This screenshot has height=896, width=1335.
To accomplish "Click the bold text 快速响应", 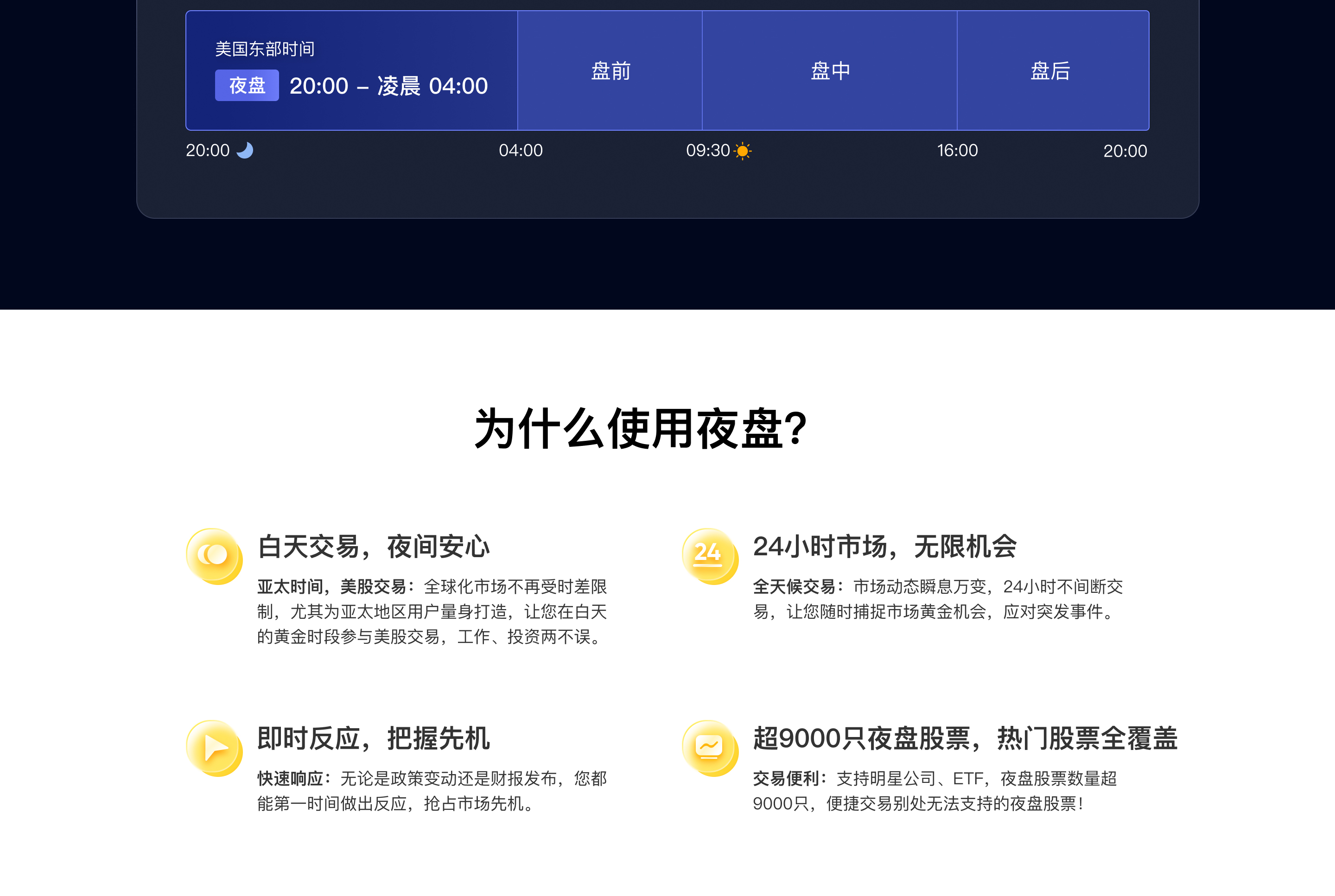I will [290, 779].
